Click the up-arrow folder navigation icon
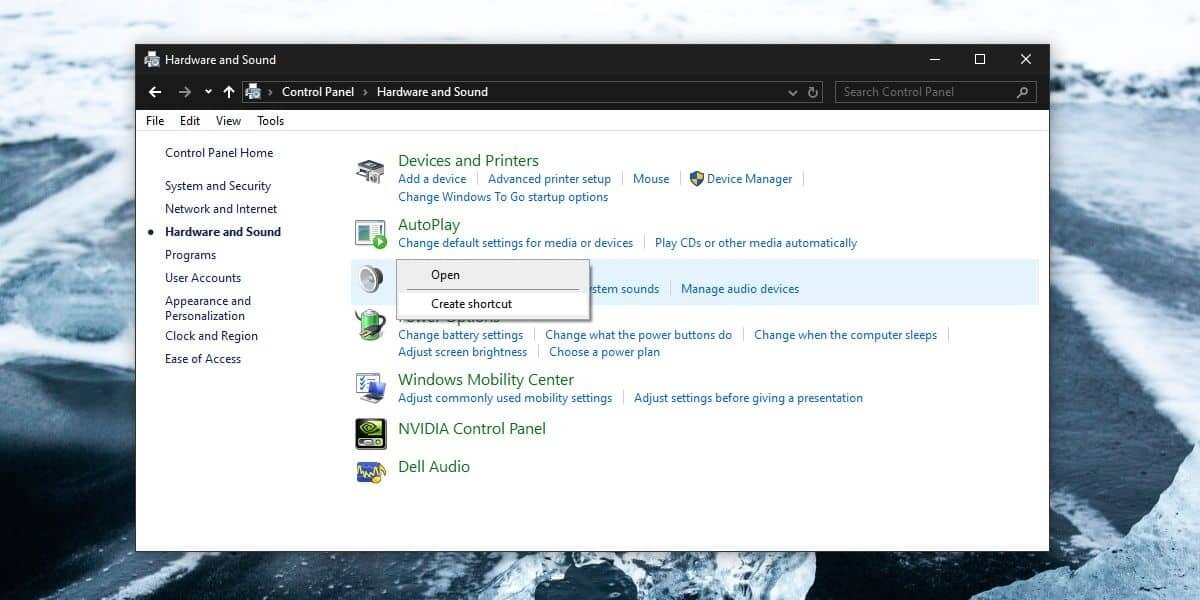Viewport: 1200px width, 600px height. [228, 91]
